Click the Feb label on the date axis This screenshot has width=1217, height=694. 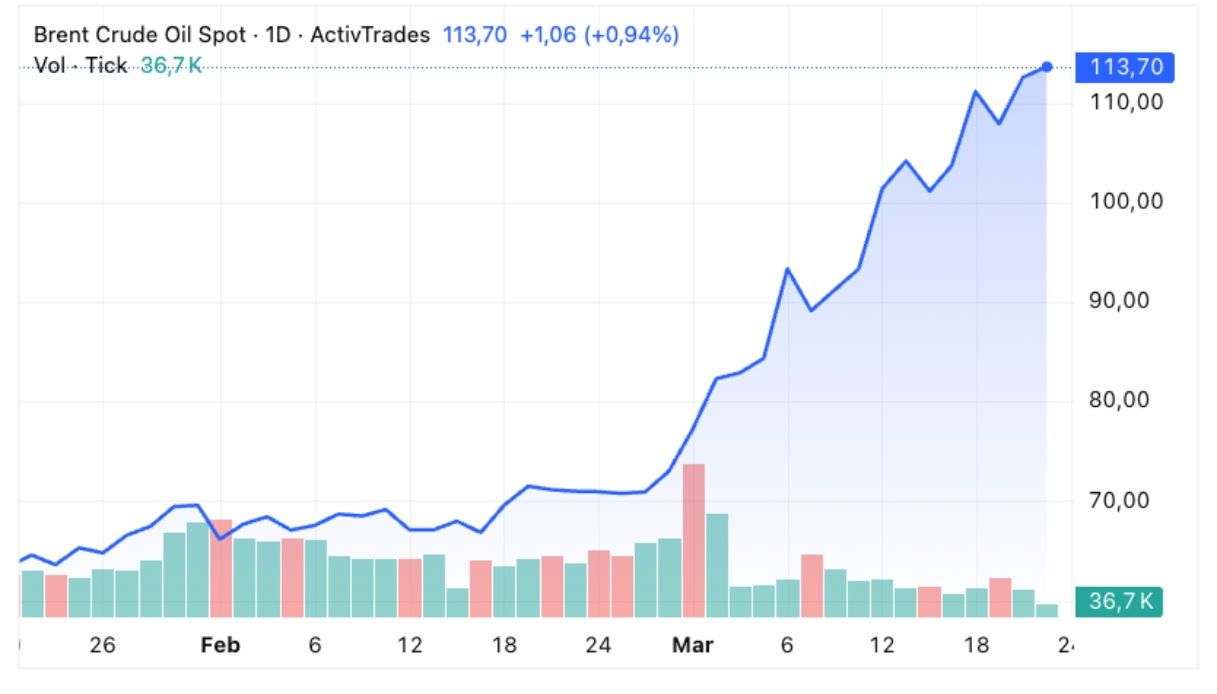click(220, 646)
